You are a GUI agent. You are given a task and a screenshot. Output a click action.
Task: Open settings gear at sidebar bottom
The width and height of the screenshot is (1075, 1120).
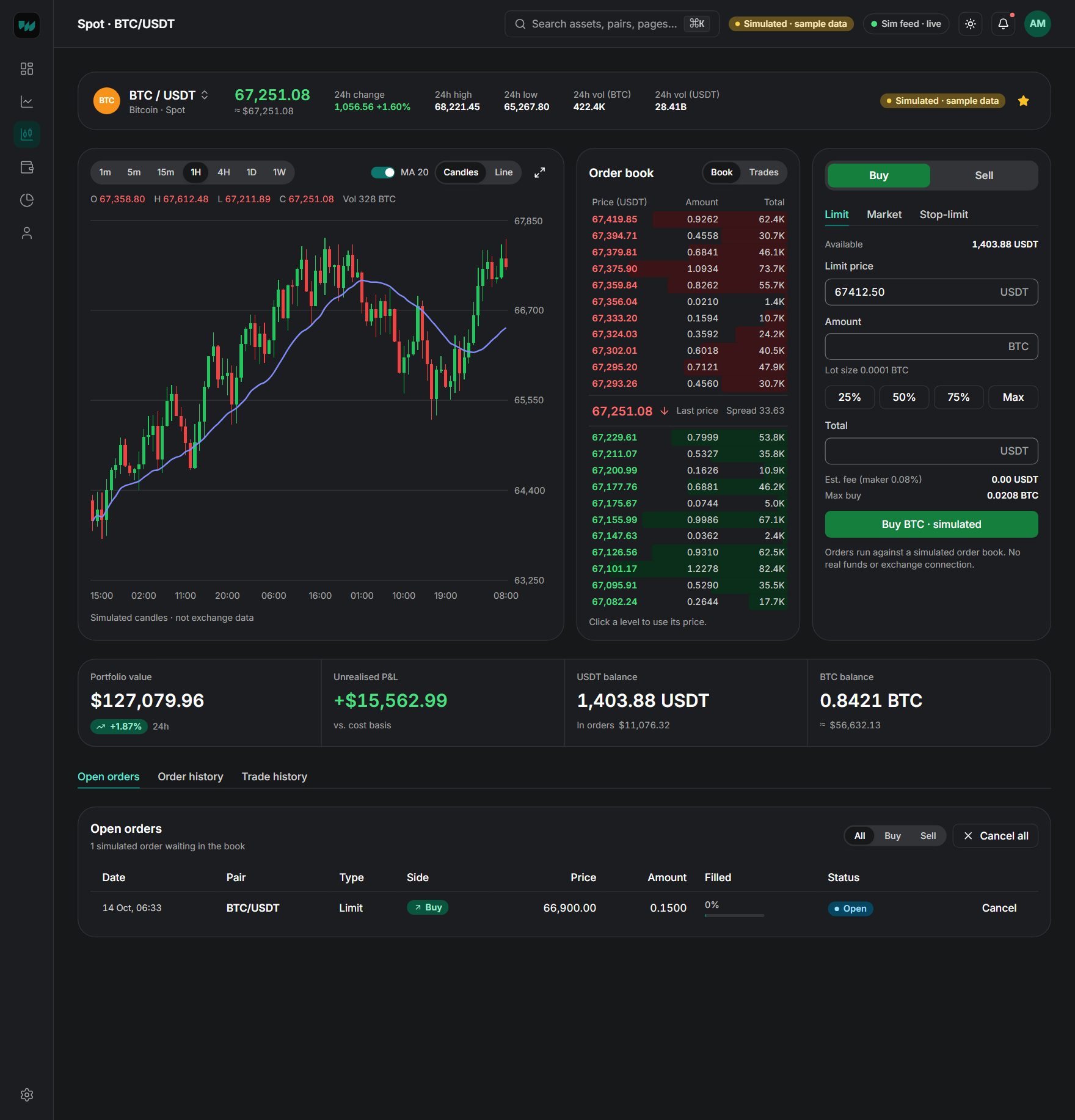click(x=27, y=1094)
